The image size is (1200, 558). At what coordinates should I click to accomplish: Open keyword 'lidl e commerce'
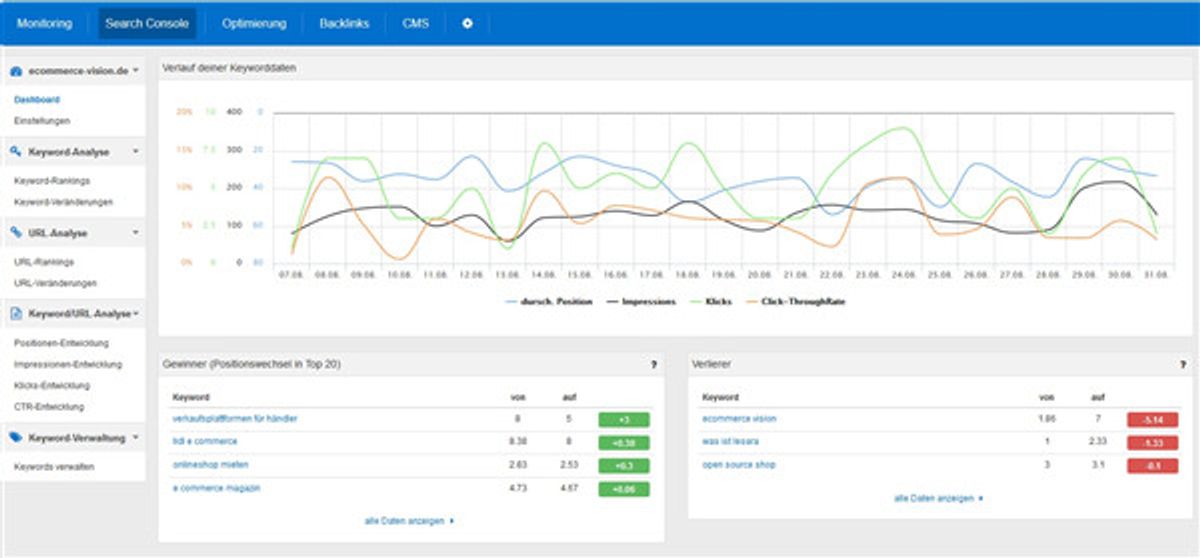click(x=205, y=441)
